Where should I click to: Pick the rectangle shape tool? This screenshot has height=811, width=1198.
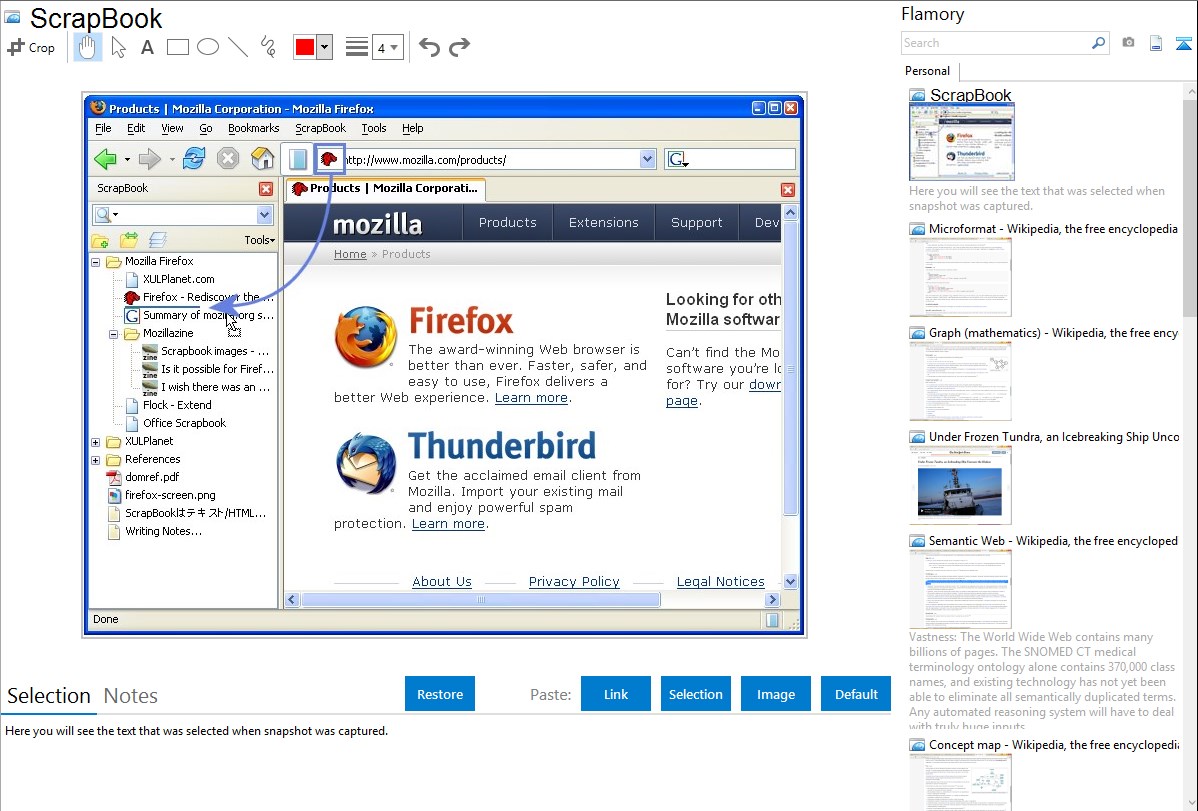177,47
